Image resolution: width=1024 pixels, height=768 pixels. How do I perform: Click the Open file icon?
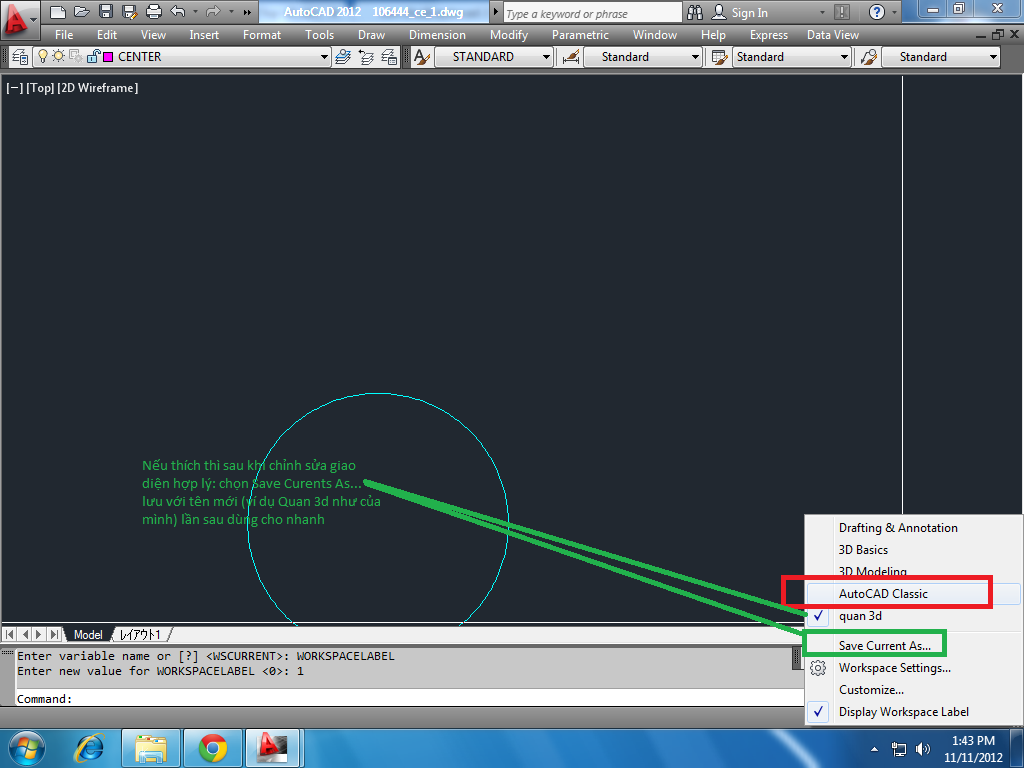pos(82,12)
